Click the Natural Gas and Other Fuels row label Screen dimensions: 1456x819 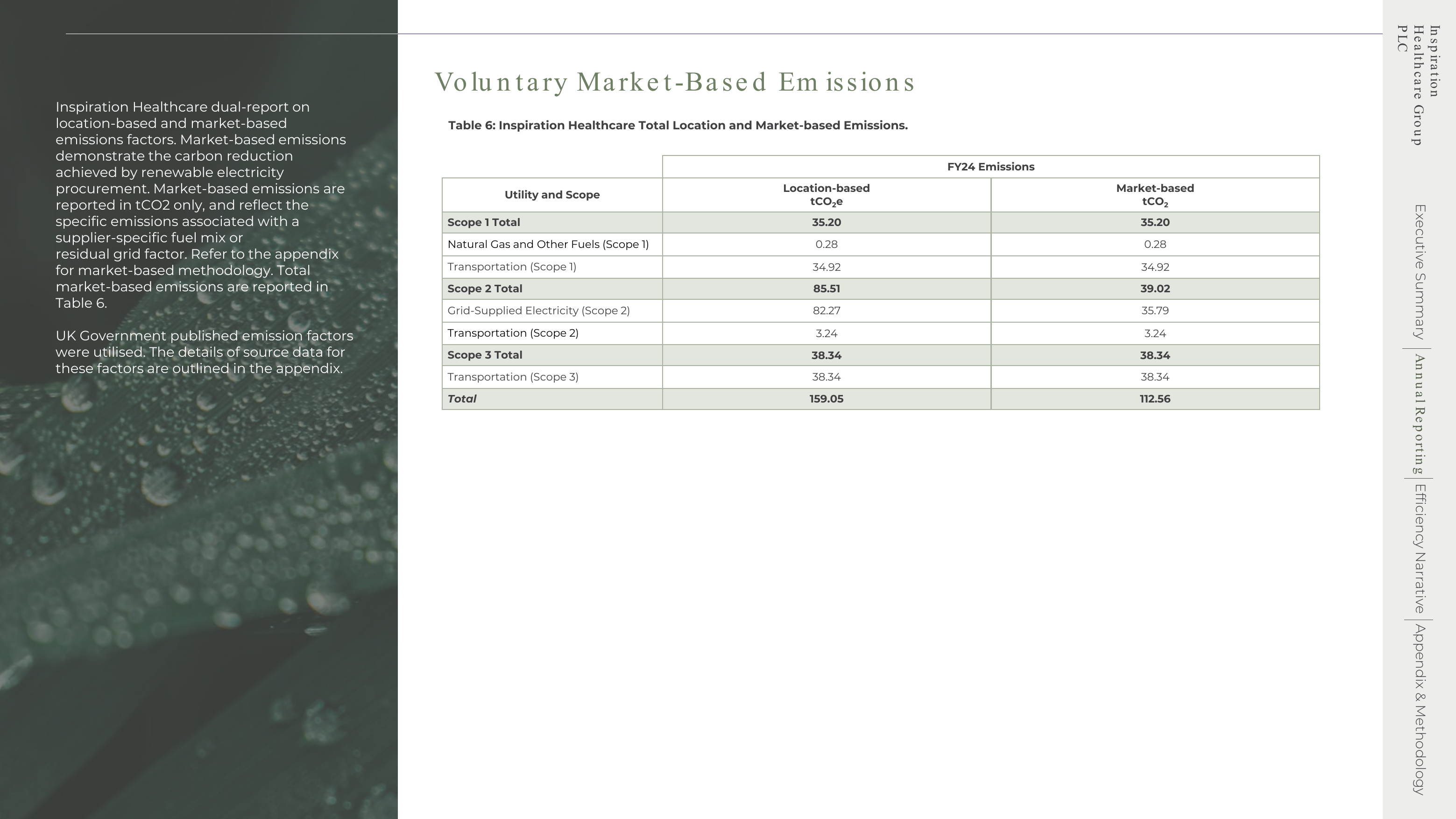548,245
